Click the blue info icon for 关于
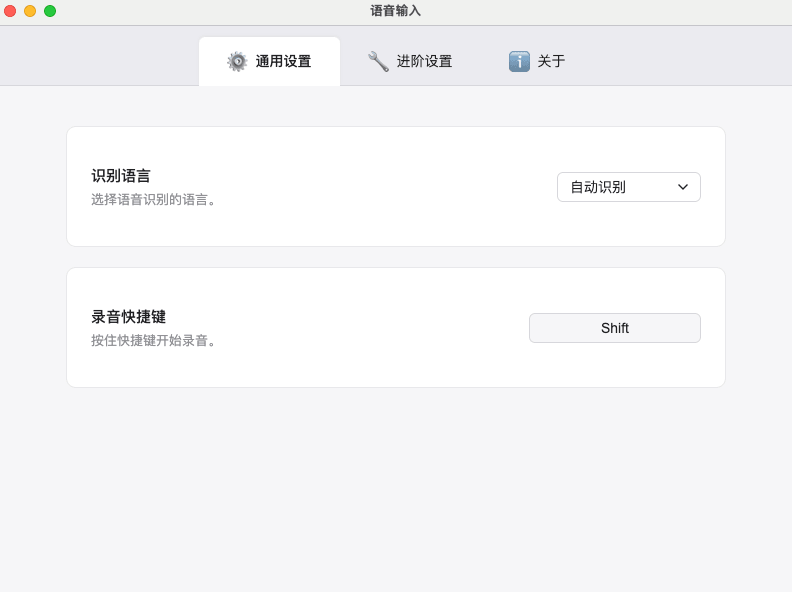The image size is (792, 592). click(x=519, y=61)
